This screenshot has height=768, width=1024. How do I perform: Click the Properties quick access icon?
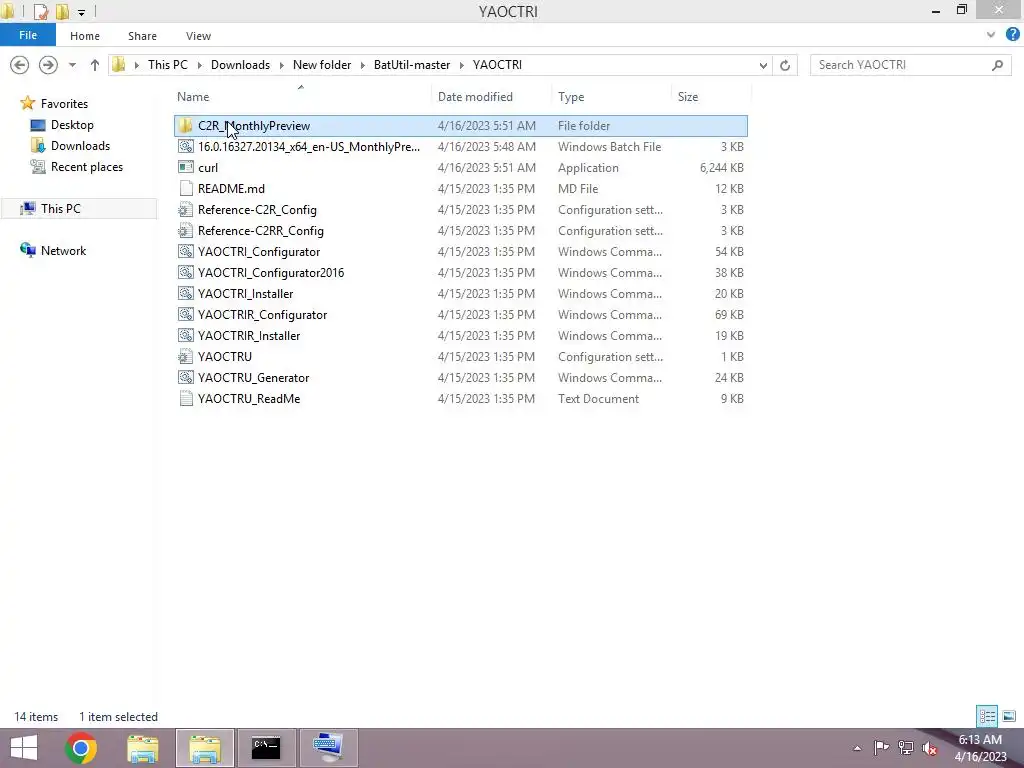tap(40, 12)
